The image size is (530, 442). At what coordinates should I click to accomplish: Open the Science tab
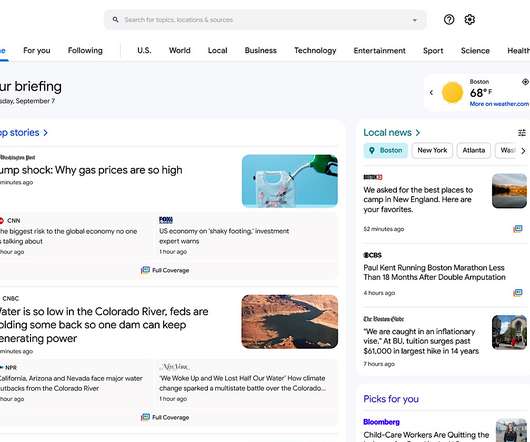click(x=475, y=50)
